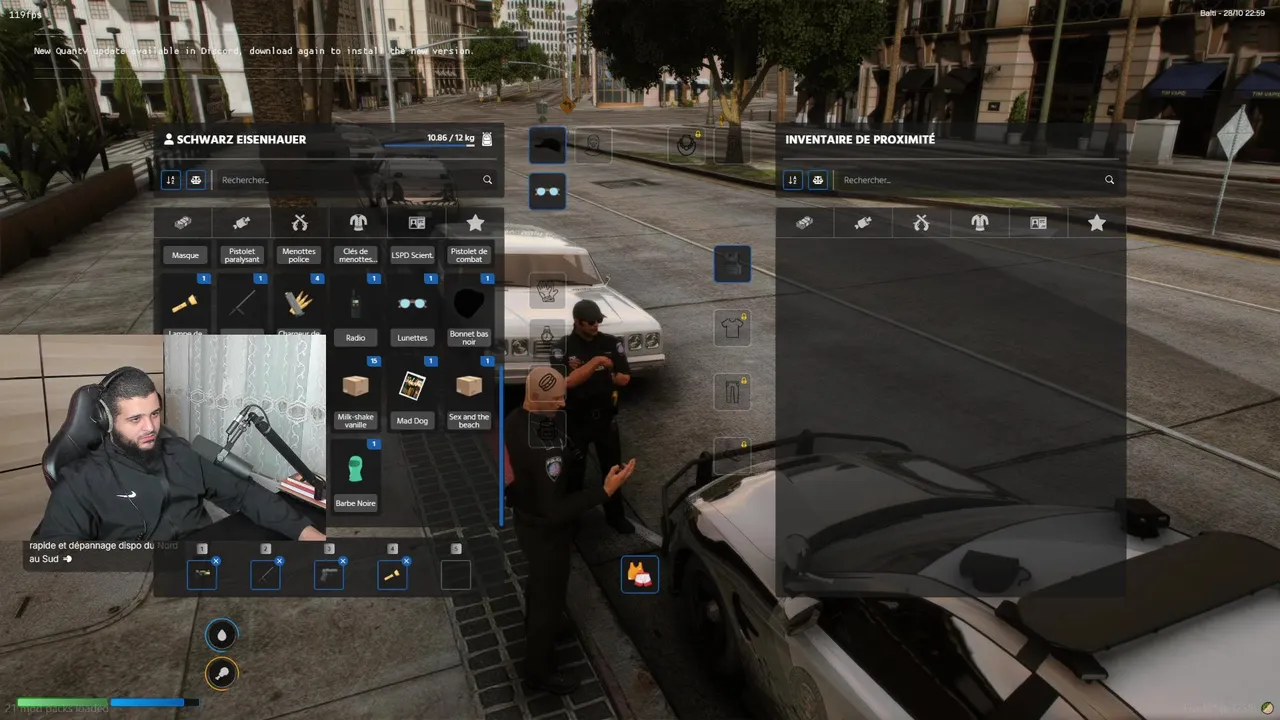The width and height of the screenshot is (1280, 720).
Task: Click the thirst water drop status icon
Action: [x=222, y=634]
